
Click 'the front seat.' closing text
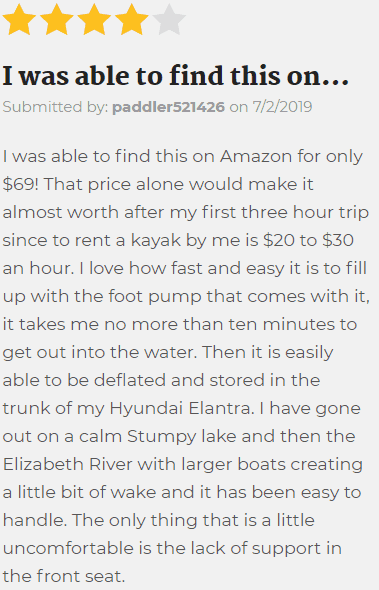[x=64, y=576]
